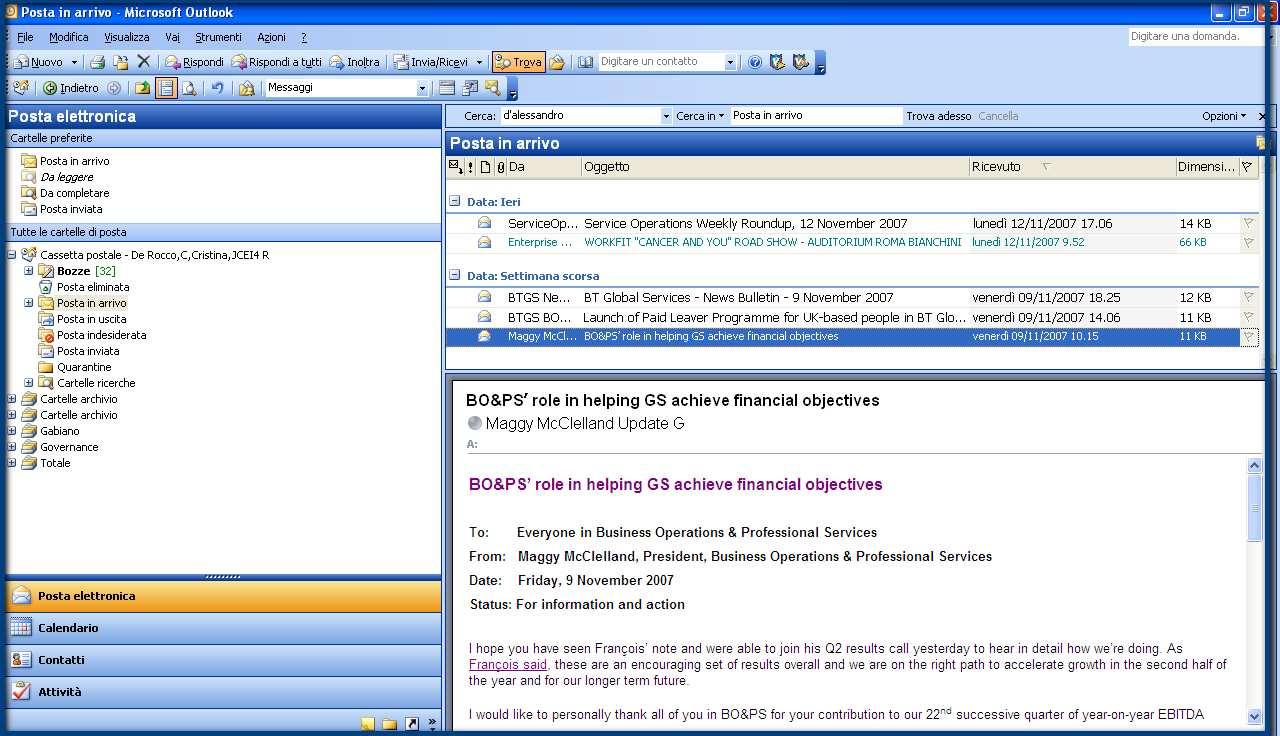Viewport: 1280px width, 736px height.
Task: Click the Cerca search text field
Action: (580, 116)
